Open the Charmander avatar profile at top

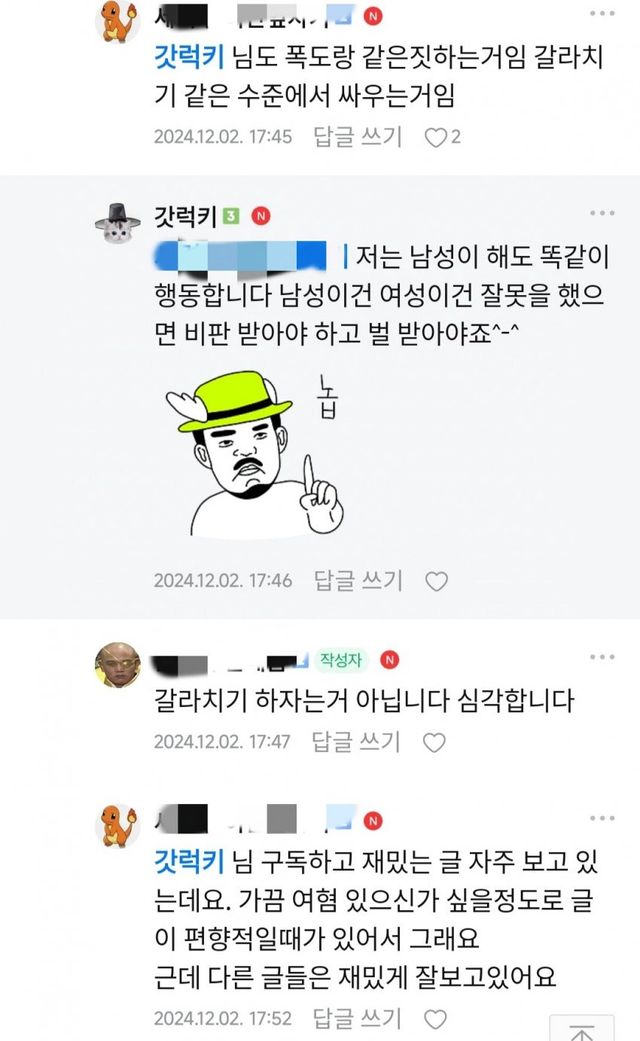(118, 21)
